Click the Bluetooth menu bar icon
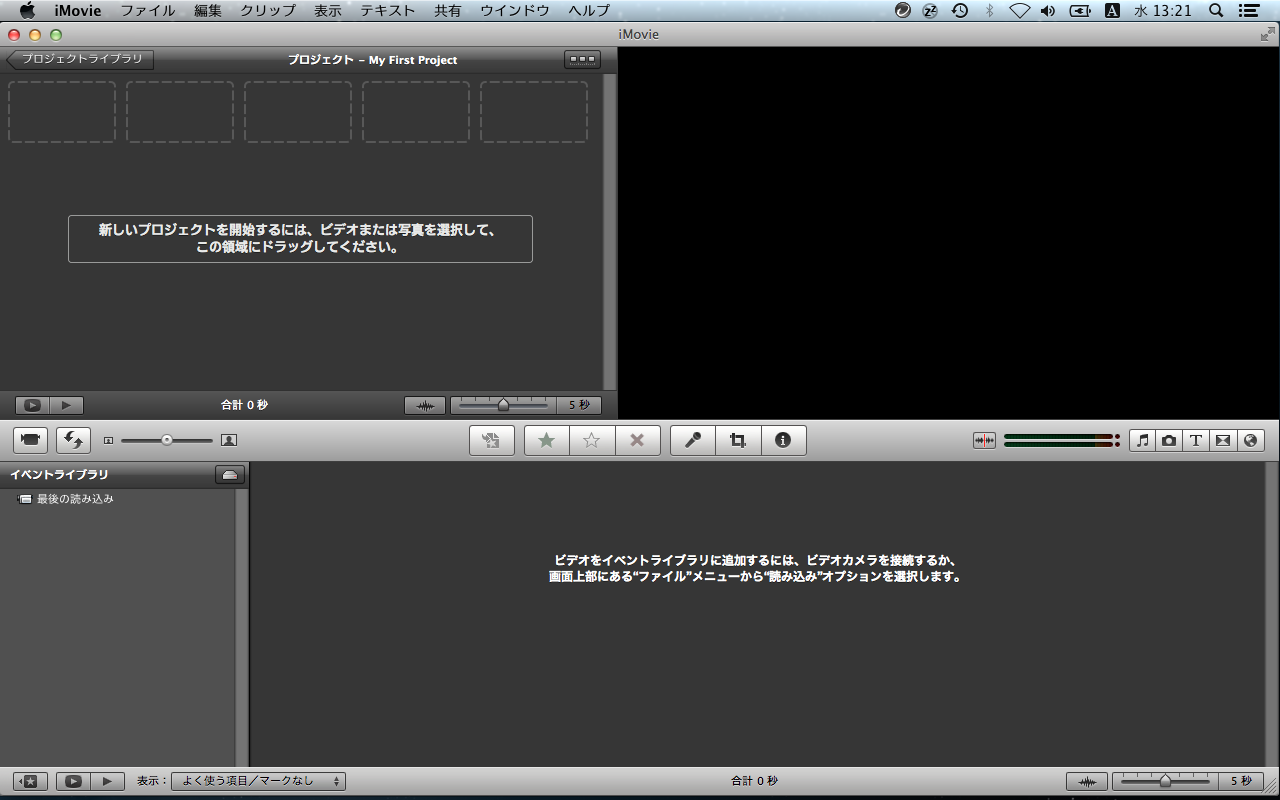The height and width of the screenshot is (800, 1280). [x=990, y=11]
